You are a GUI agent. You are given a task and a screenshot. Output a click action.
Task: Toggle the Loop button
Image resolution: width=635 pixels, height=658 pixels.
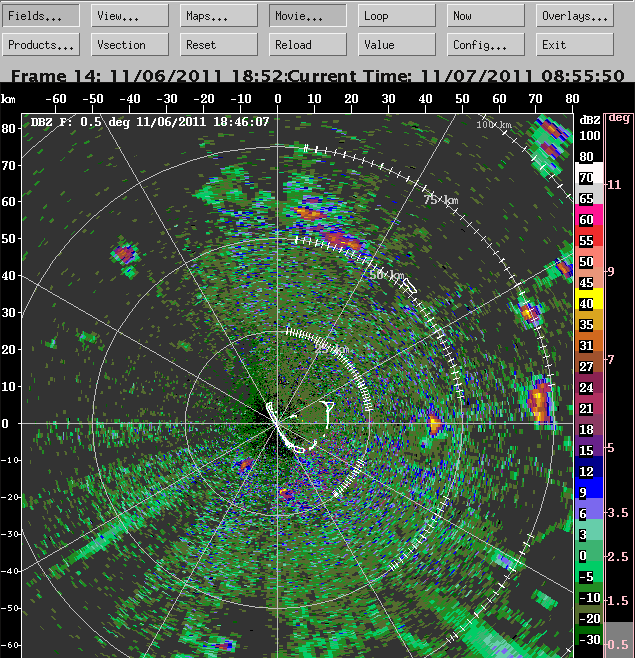coord(397,16)
